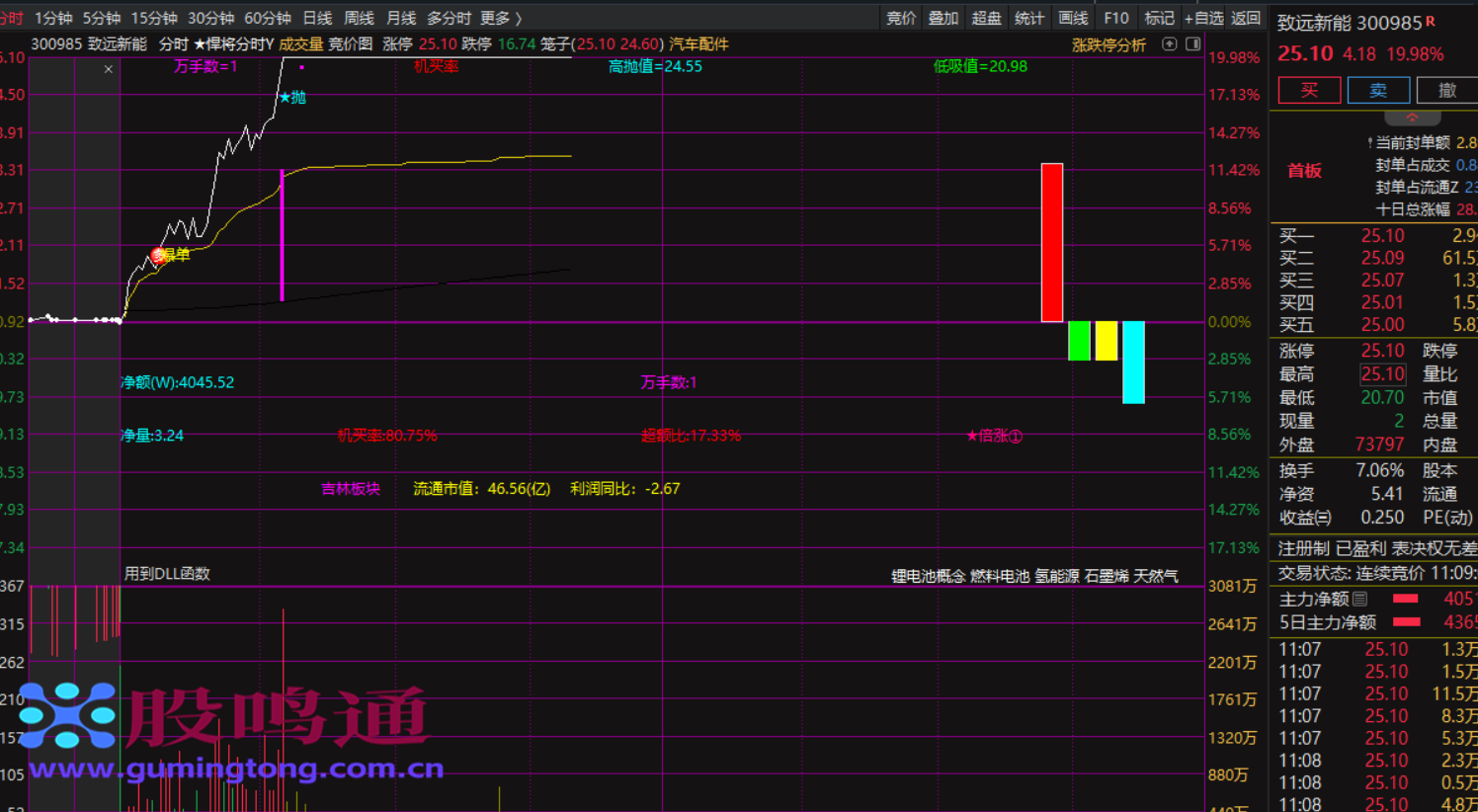Add stock via +自选 button
This screenshot has width=1478, height=812.
click(x=1203, y=18)
